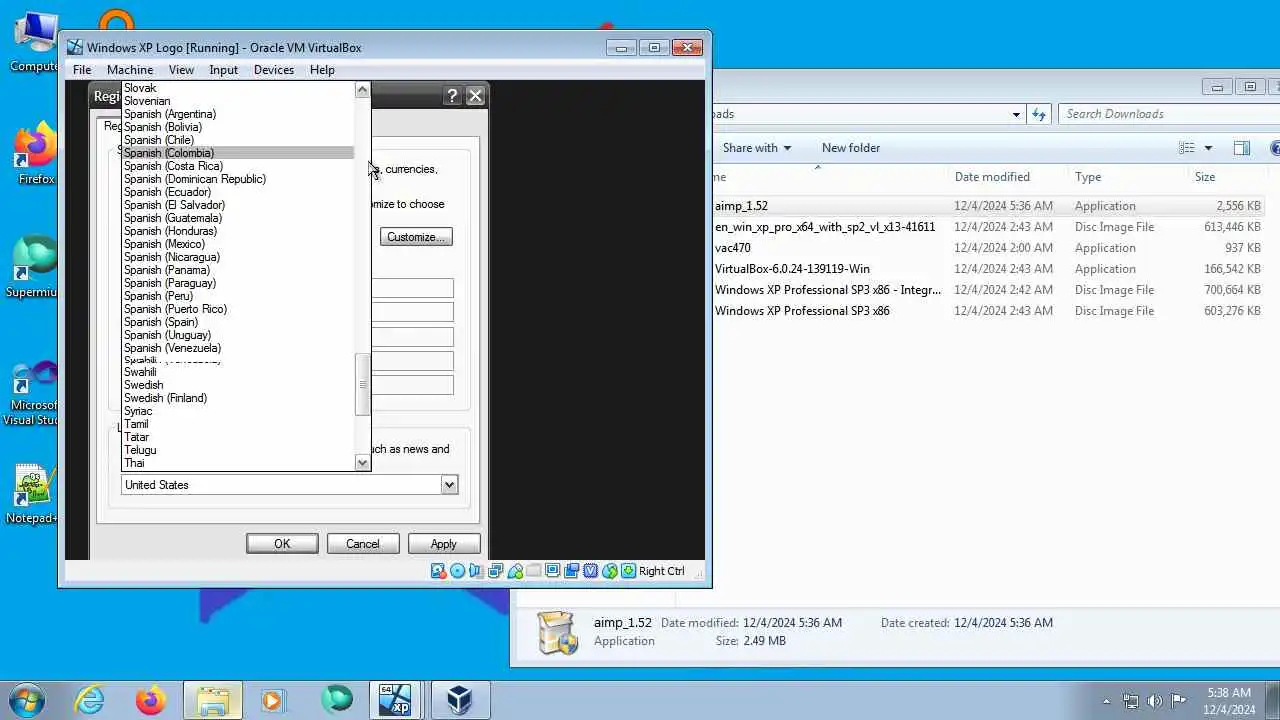Click the VirtualBox network adapters status icon
The image size is (1280, 720).
tap(495, 571)
